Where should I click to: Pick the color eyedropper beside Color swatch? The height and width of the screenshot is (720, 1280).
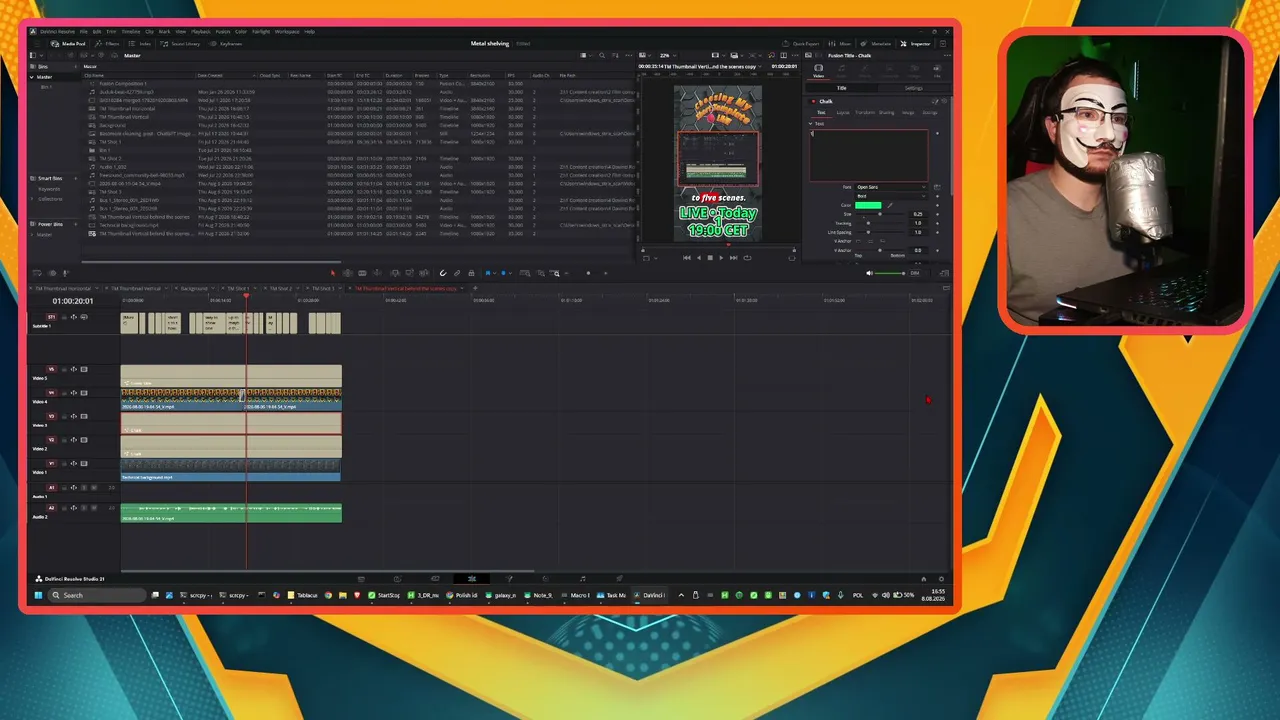pos(890,205)
